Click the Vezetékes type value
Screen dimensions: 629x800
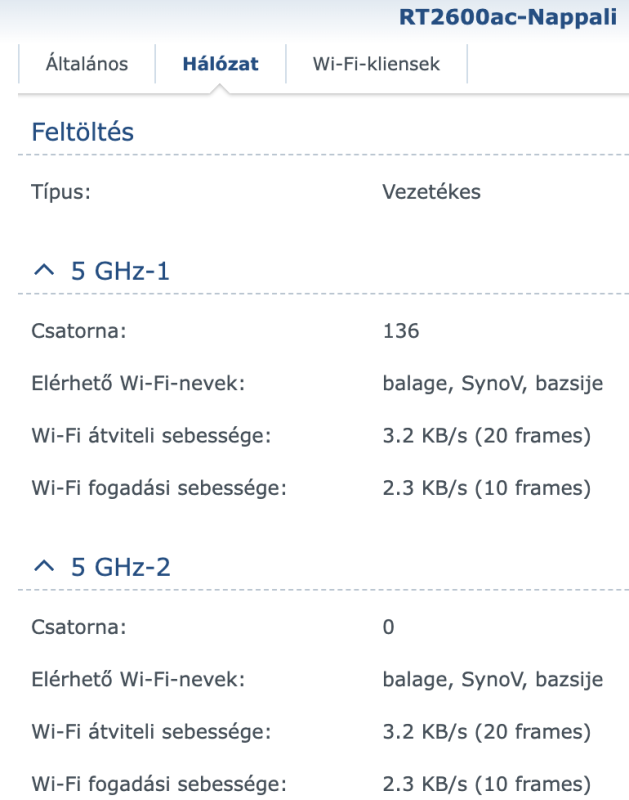(x=431, y=192)
